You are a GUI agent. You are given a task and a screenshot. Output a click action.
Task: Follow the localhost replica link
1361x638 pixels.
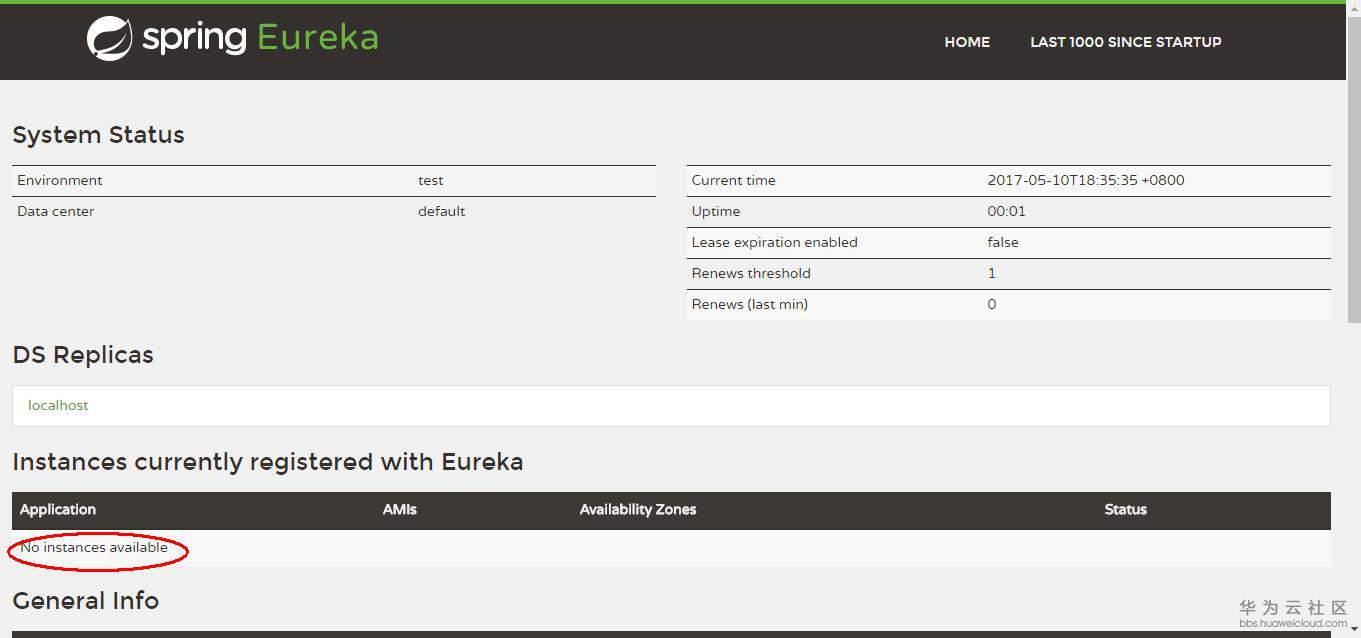pyautogui.click(x=58, y=405)
